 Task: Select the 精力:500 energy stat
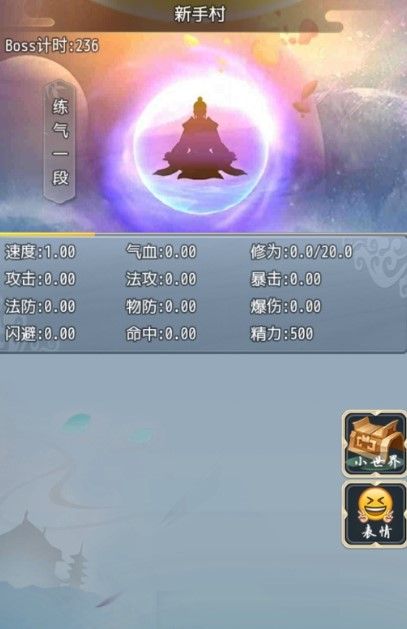[x=282, y=334]
